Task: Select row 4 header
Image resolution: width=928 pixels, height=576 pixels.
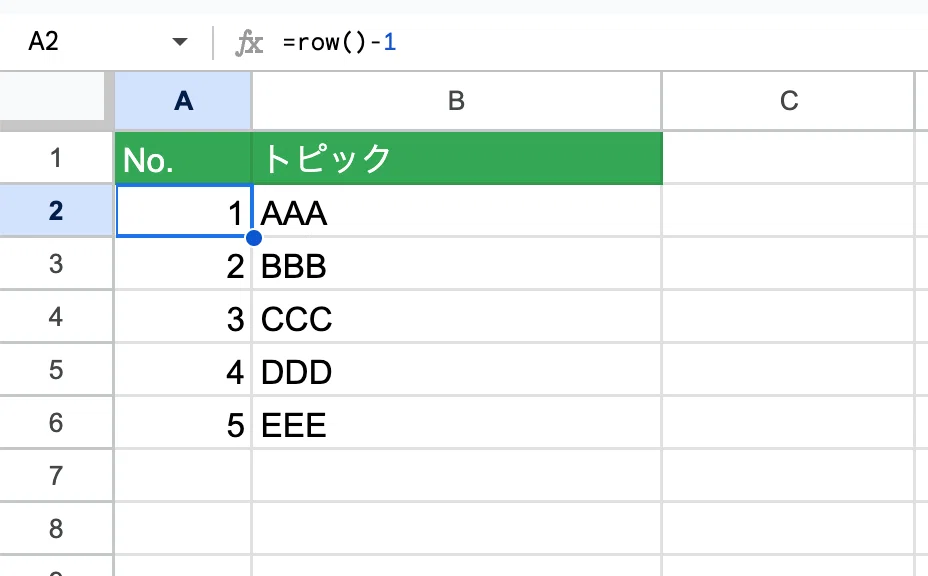Action: pyautogui.click(x=56, y=317)
